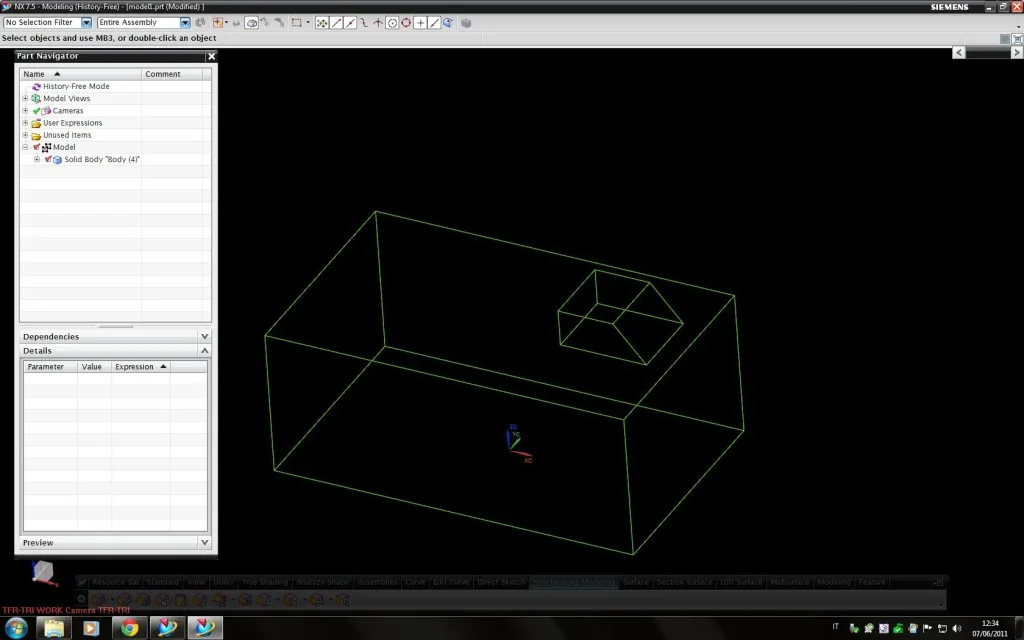This screenshot has width=1024, height=640.
Task: Close the Part Navigator panel
Action: (211, 56)
